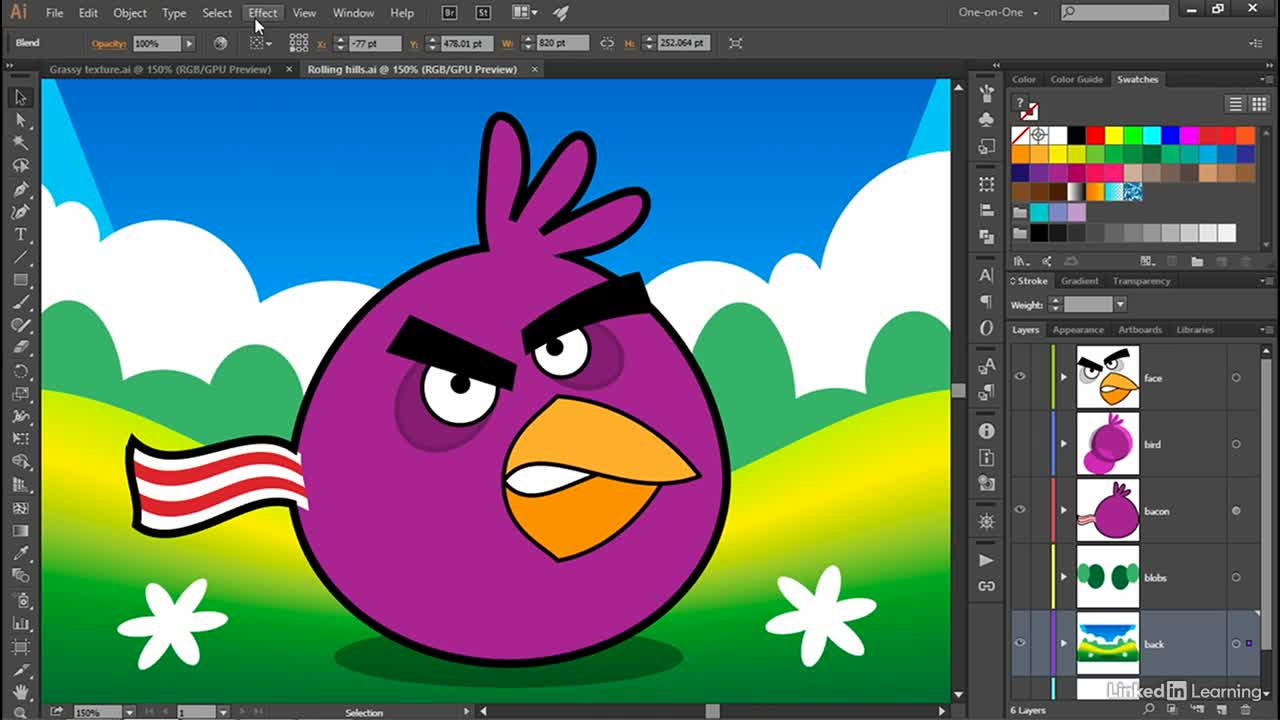Switch to the Gradient panel tab
The image size is (1280, 720).
pyautogui.click(x=1079, y=281)
